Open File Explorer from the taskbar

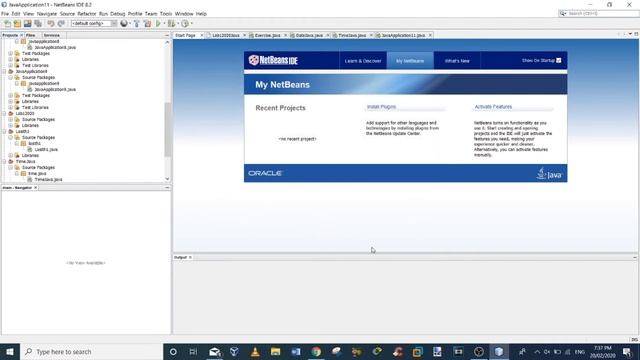click(276, 351)
